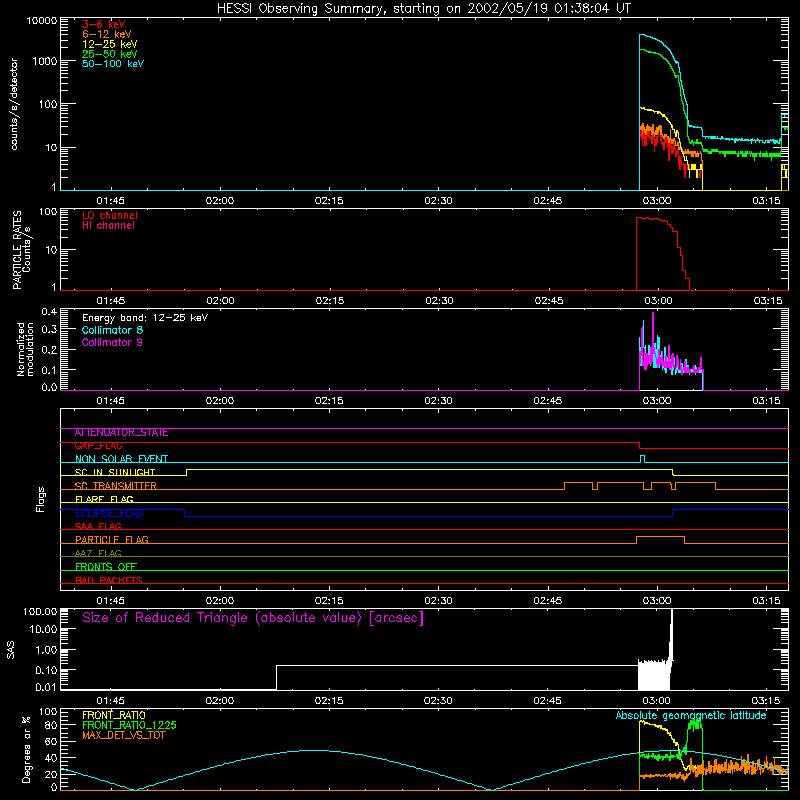Click the 'Degrees or %' axis label
The width and height of the screenshot is (800, 800).
26,749
